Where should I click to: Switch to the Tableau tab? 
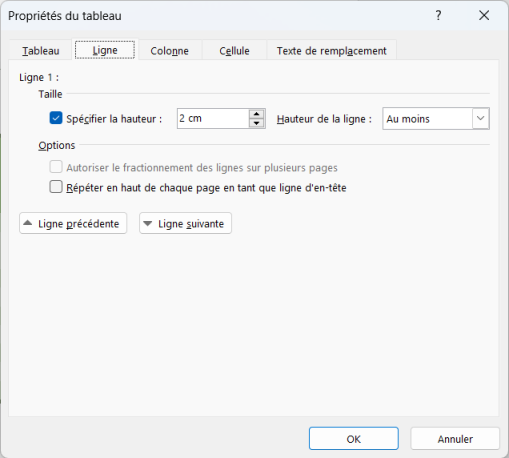click(41, 51)
